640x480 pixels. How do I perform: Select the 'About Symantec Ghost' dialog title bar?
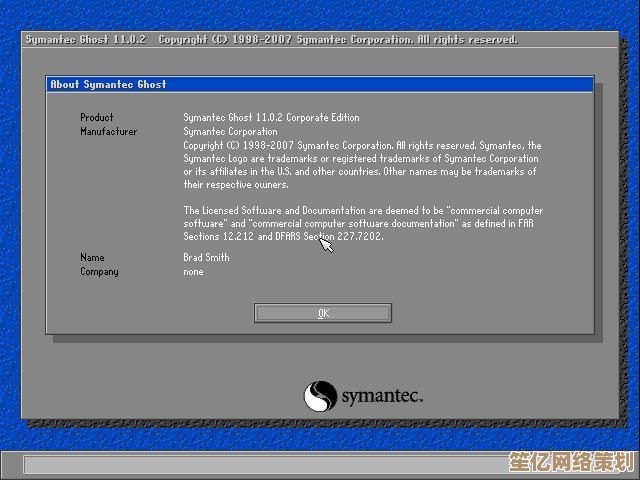[320, 84]
